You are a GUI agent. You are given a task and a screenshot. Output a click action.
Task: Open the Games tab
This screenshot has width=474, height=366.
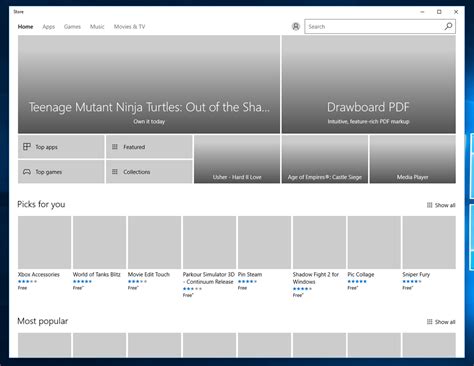pos(72,27)
